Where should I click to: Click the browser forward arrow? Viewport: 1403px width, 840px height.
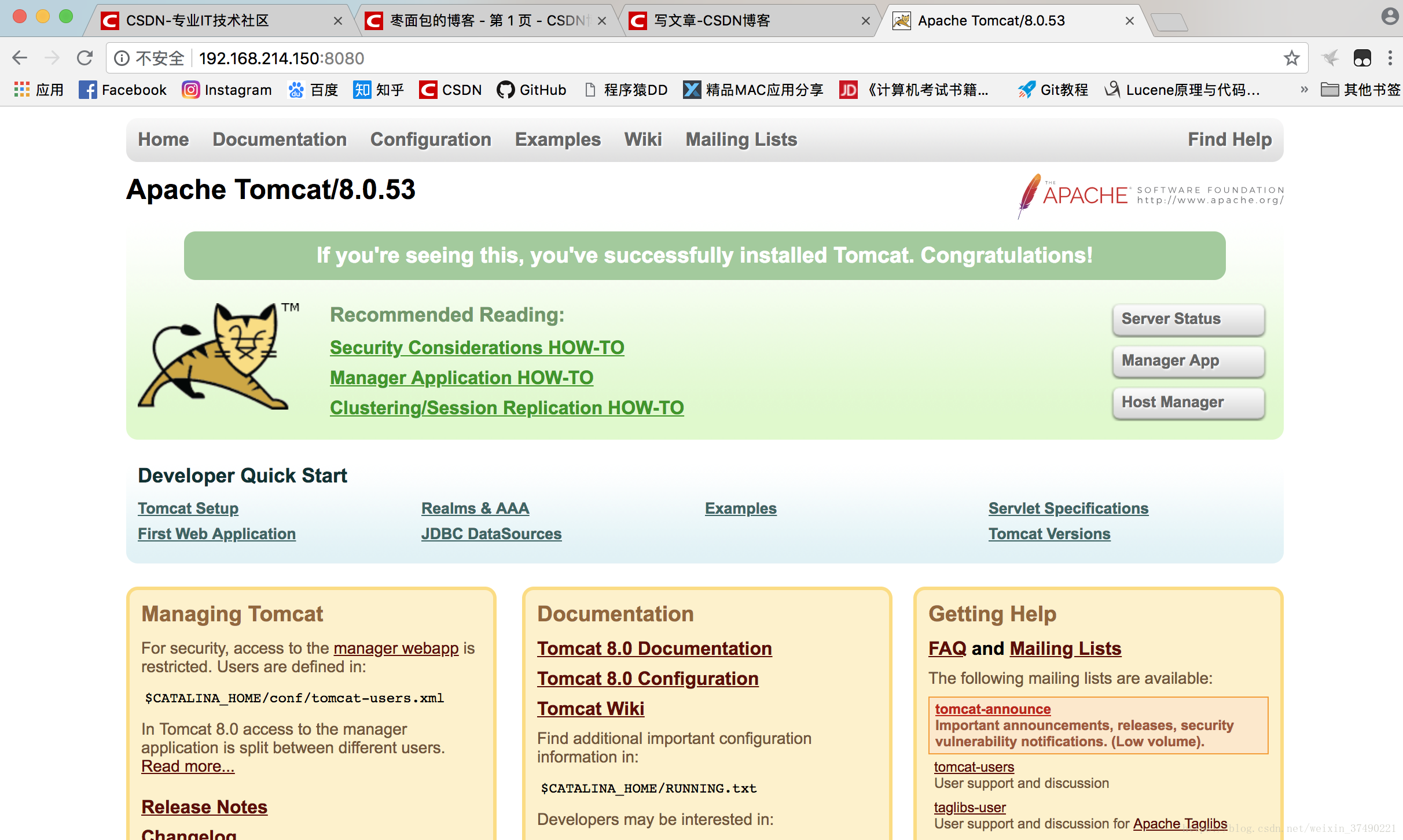52,58
